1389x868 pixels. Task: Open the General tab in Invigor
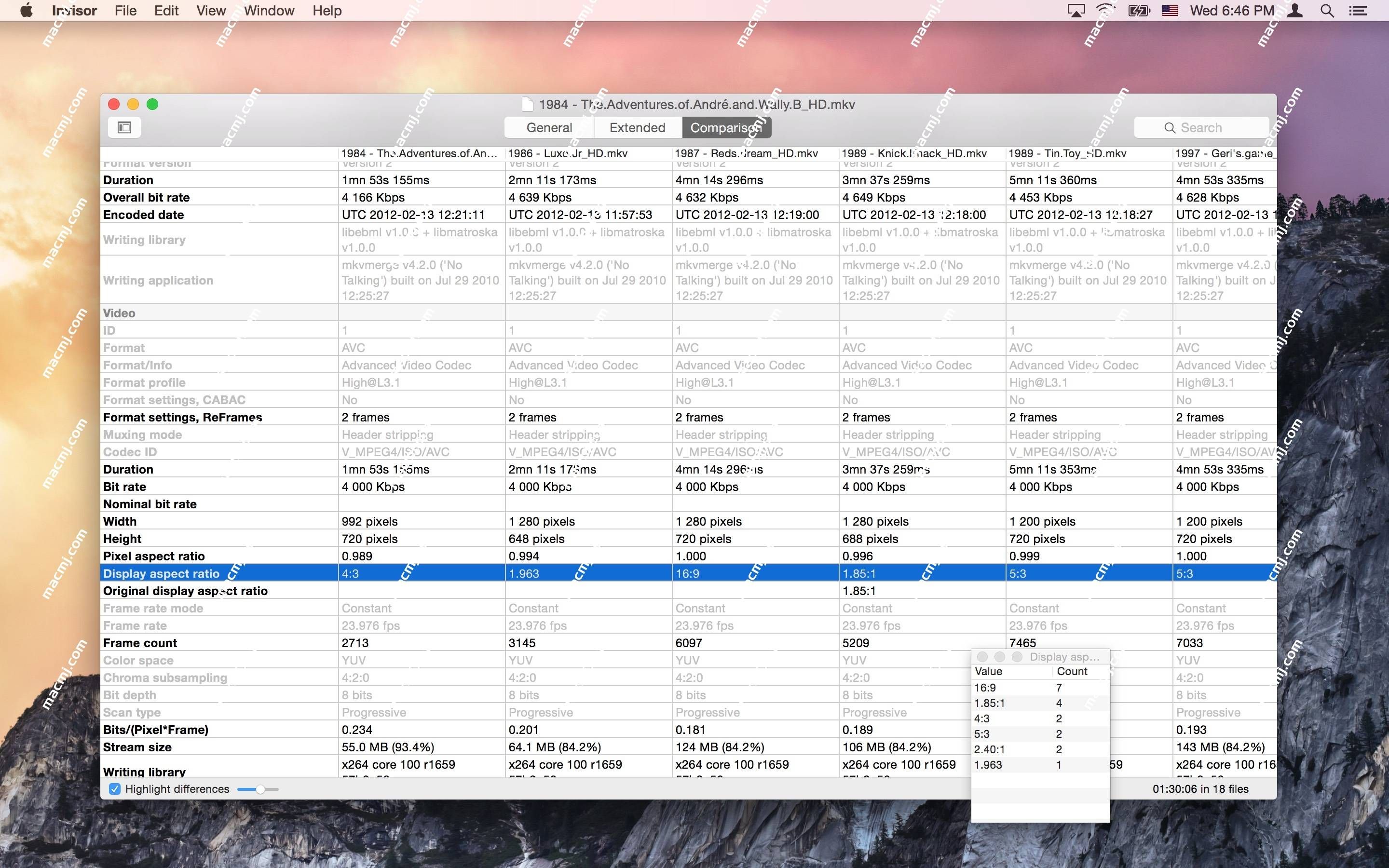coord(549,127)
